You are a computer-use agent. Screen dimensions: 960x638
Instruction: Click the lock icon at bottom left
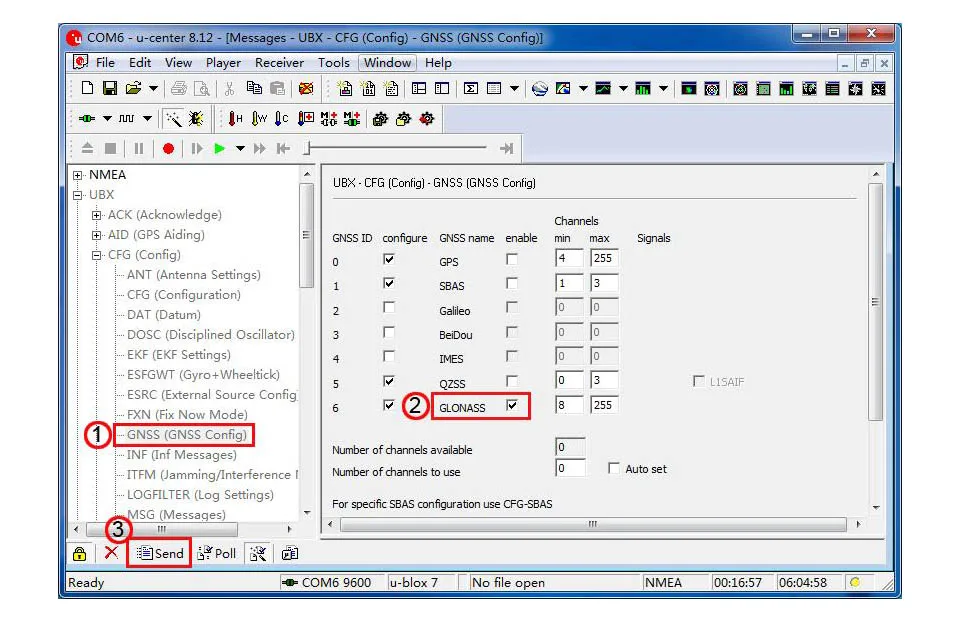click(80, 554)
